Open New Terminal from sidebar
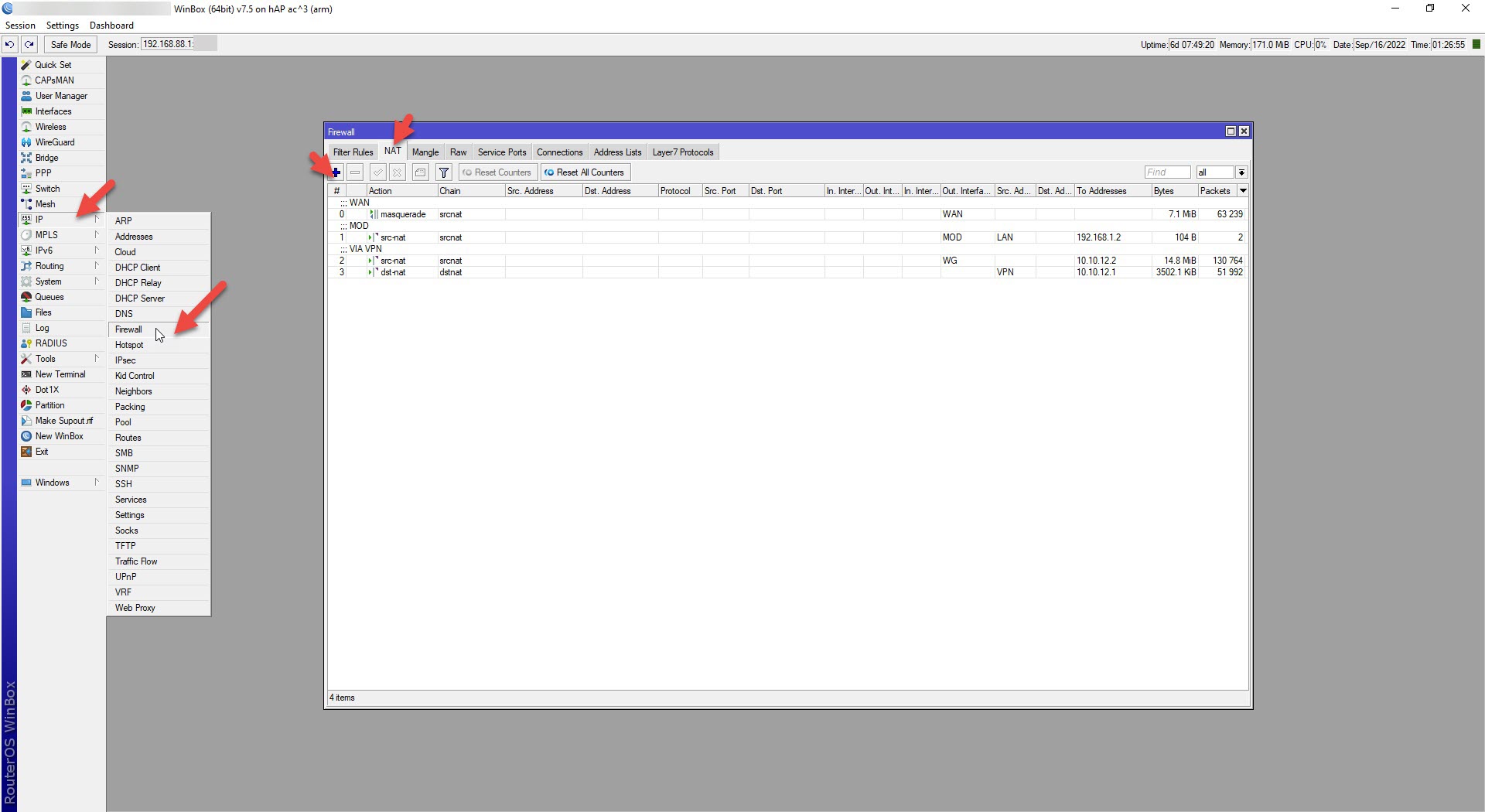This screenshot has width=1485, height=812. 61,374
